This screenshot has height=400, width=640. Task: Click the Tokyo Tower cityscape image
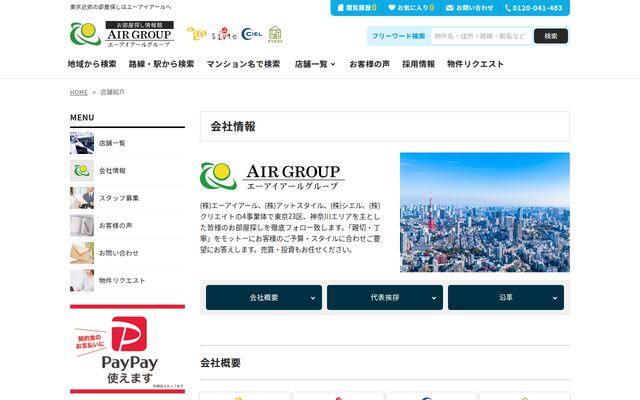[485, 212]
